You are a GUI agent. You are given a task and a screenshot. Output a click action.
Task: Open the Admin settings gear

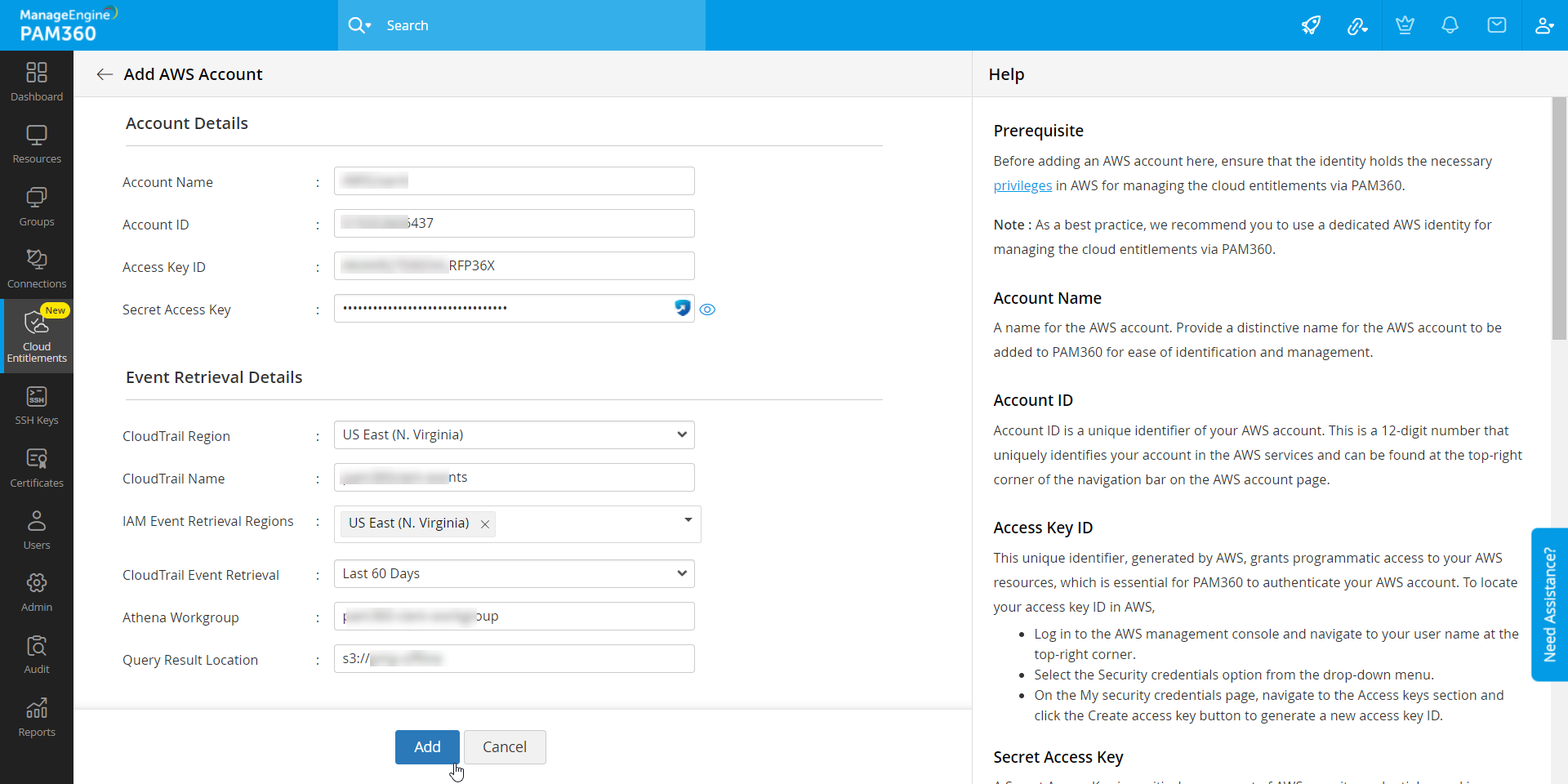point(37,592)
